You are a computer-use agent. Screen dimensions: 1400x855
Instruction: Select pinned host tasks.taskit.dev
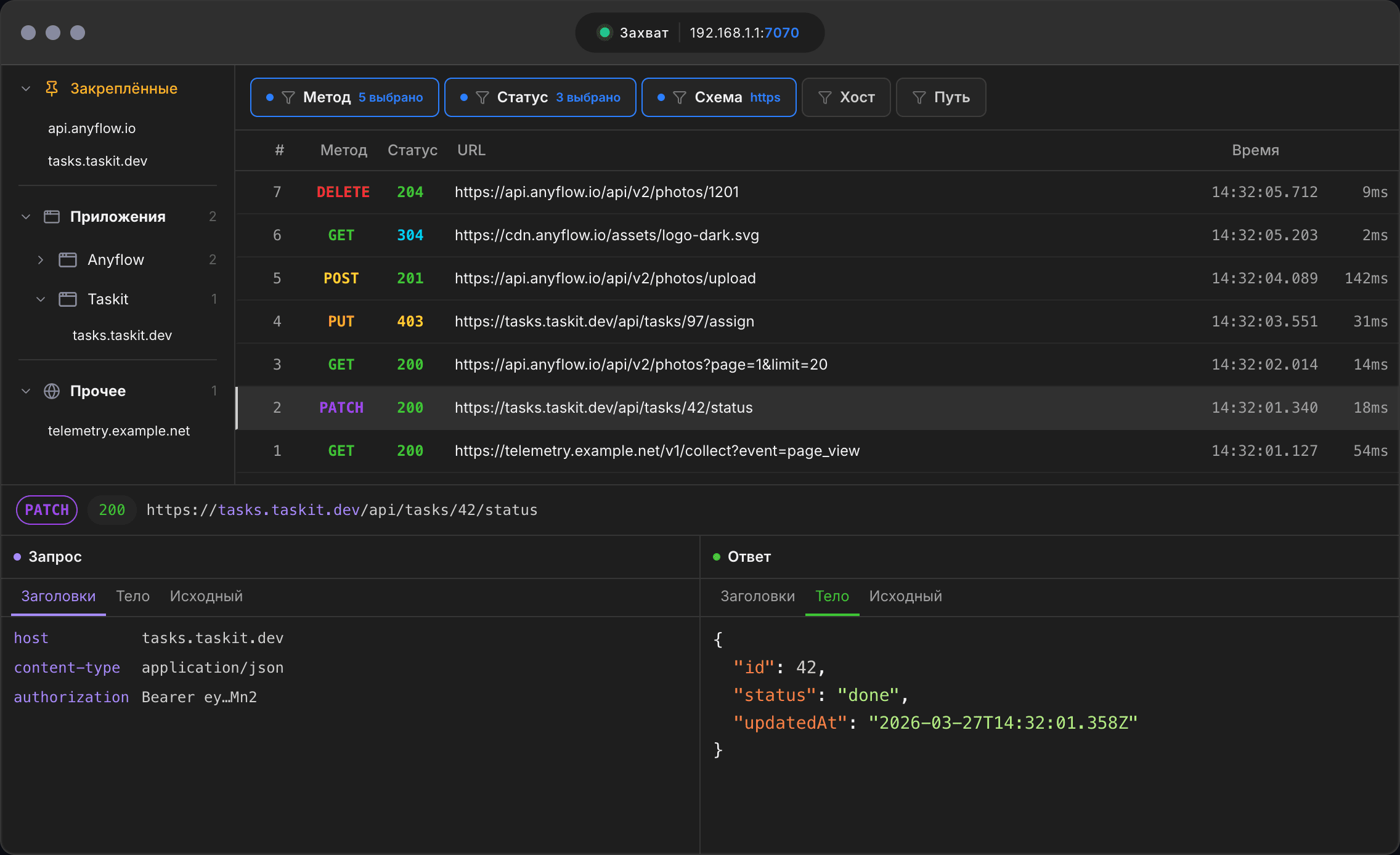click(x=97, y=161)
